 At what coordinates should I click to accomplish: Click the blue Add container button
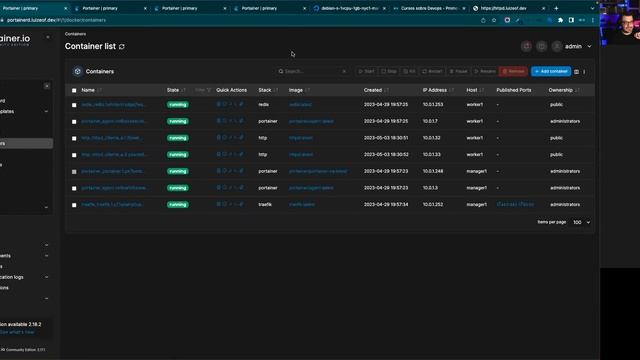551,71
